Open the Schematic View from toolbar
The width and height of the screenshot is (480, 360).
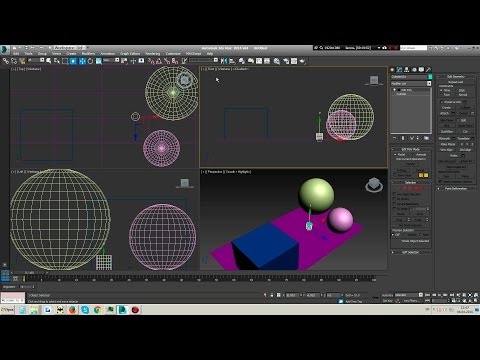pos(267,61)
